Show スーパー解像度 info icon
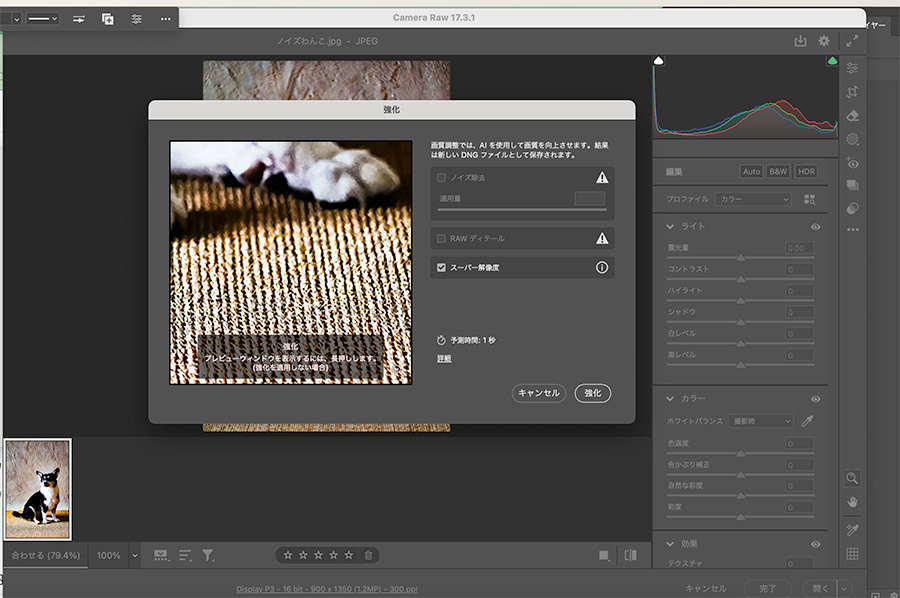The image size is (900, 598). [602, 267]
